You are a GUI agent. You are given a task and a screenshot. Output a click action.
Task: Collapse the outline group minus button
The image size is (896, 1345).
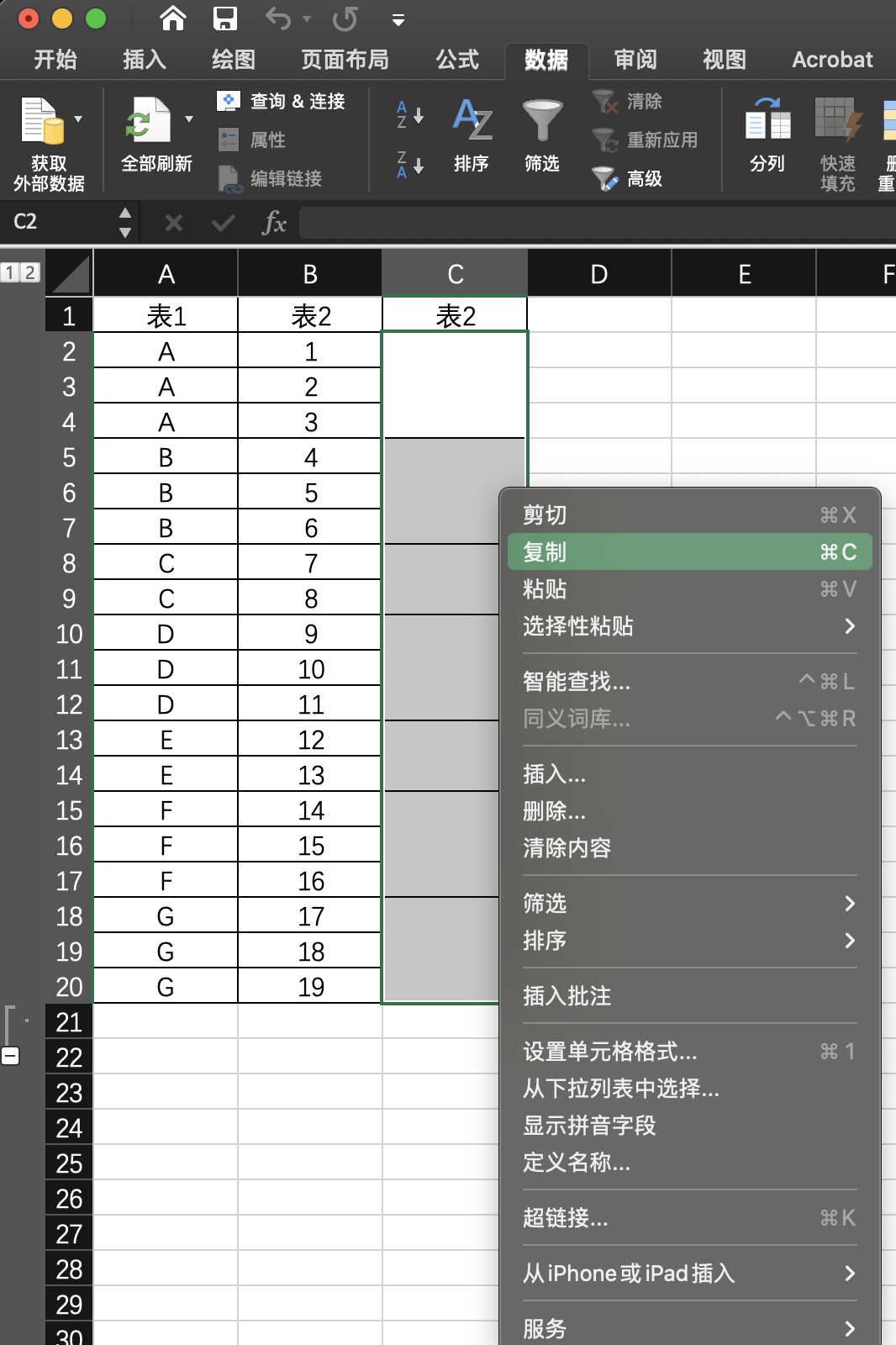10,1056
